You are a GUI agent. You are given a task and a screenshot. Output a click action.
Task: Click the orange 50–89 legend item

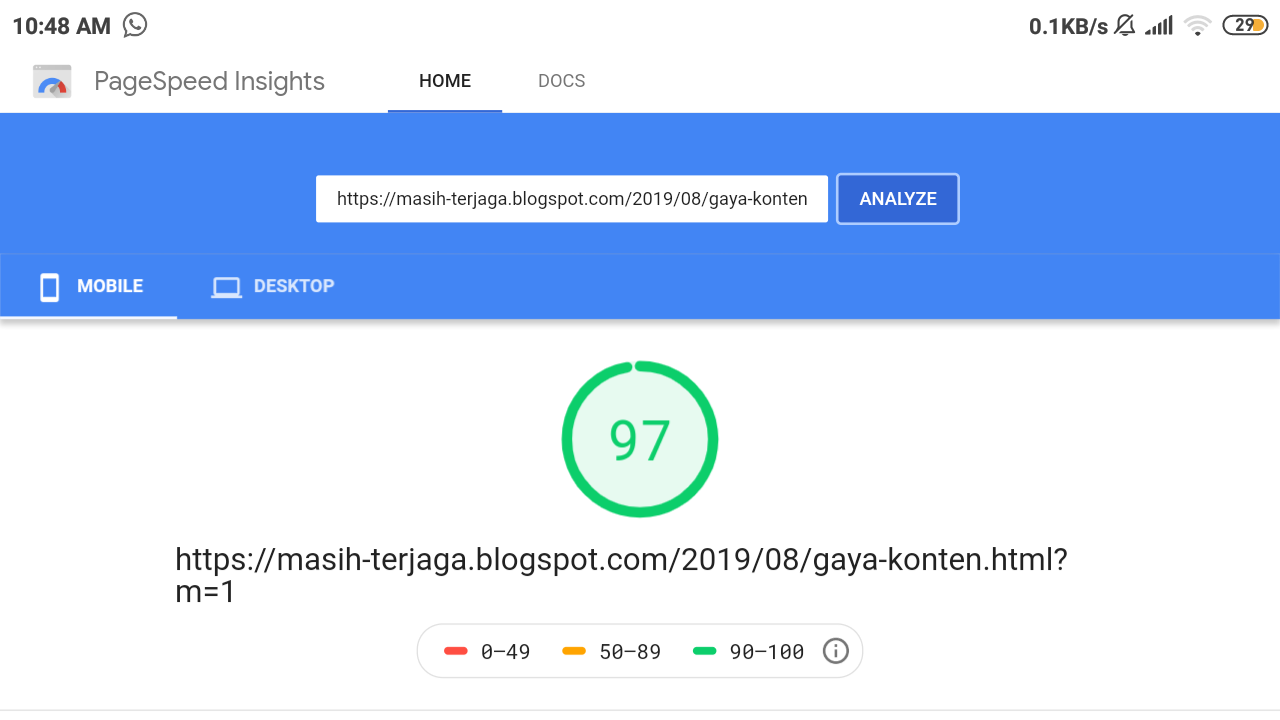click(612, 652)
